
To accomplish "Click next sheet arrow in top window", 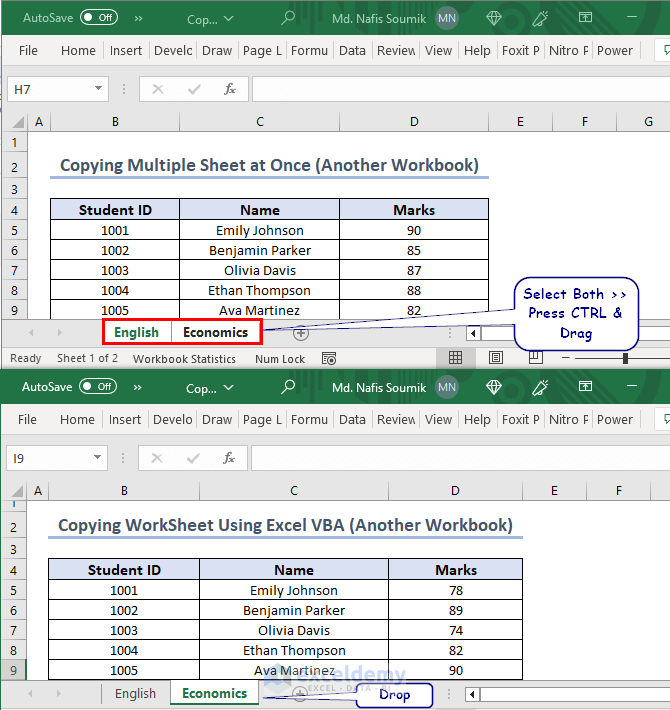I will (x=59, y=332).
